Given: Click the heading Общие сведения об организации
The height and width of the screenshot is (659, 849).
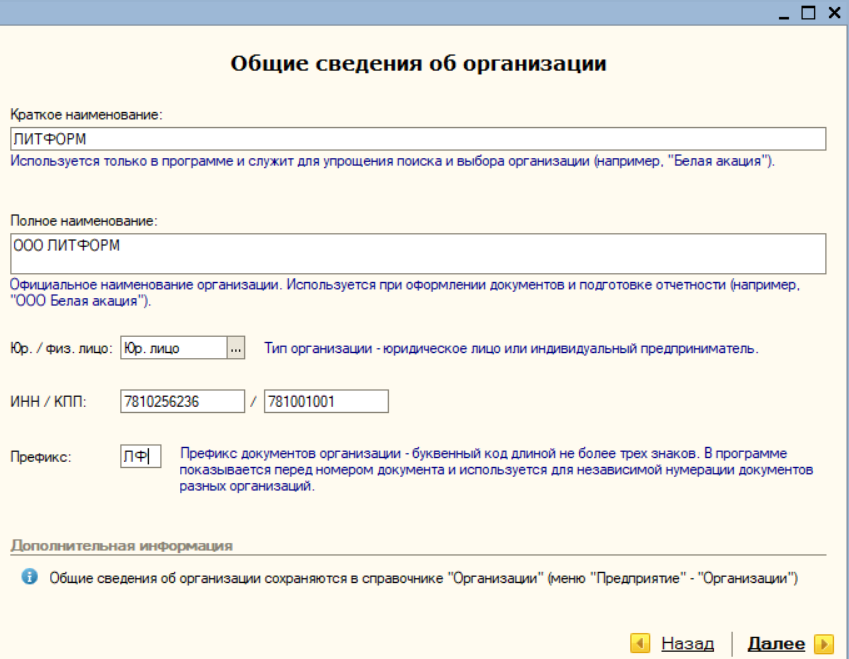Looking at the screenshot, I should 419,63.
